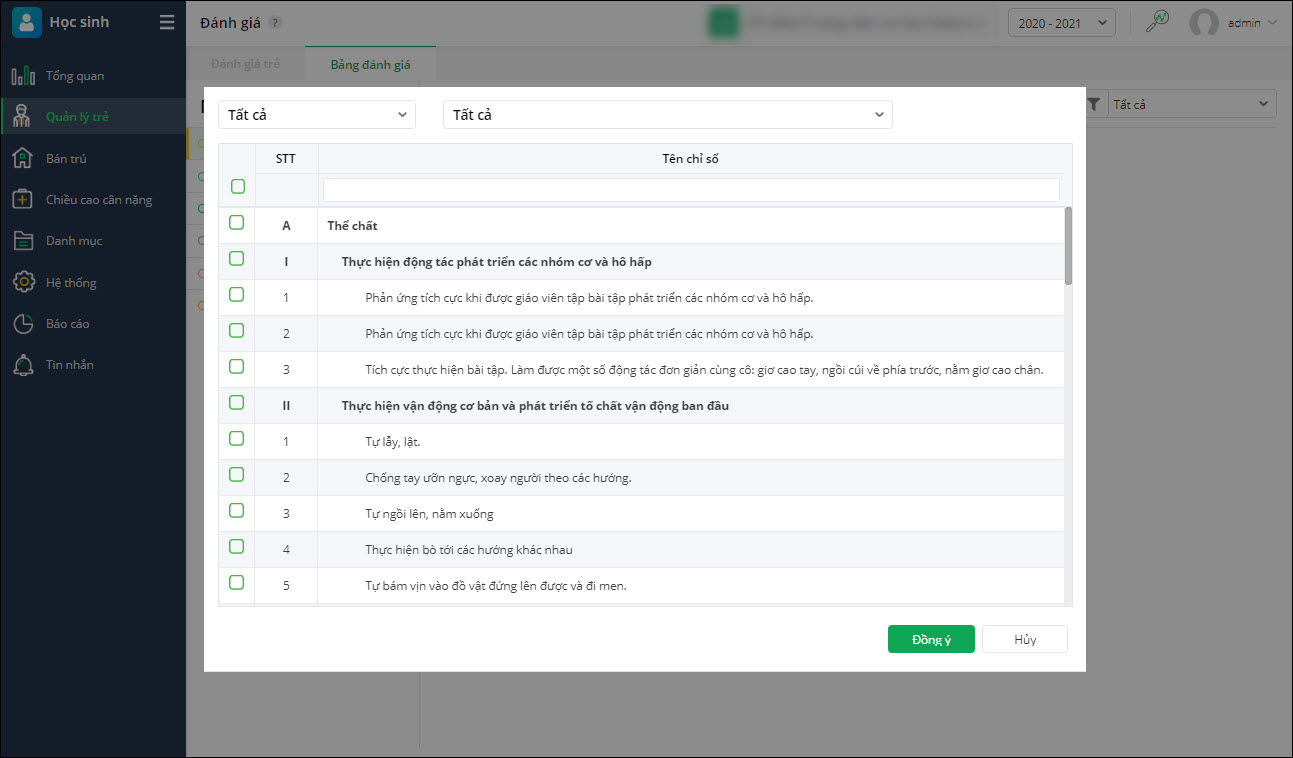Click the Danh mục folder icon

(x=23, y=241)
